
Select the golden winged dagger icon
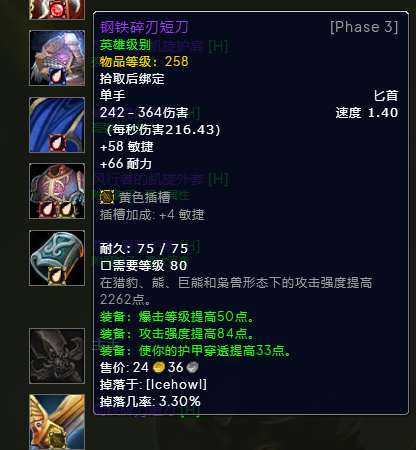pos(57,422)
